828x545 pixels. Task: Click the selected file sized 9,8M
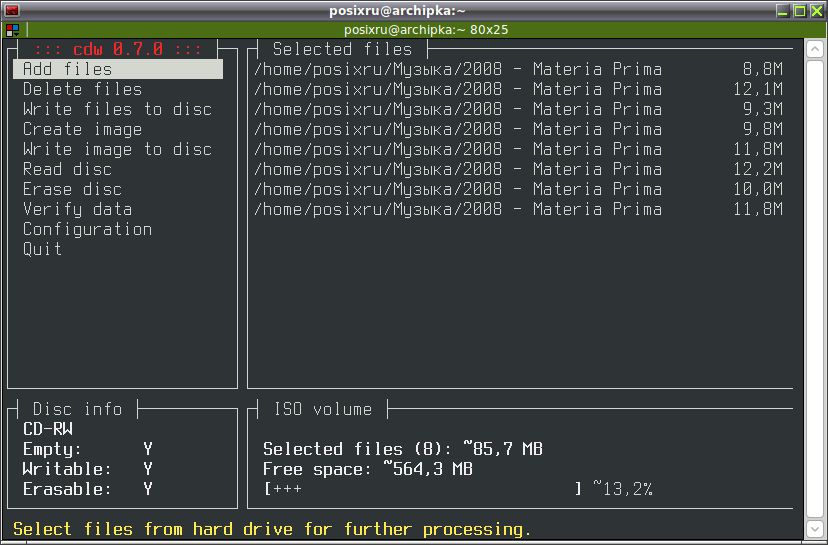pyautogui.click(x=518, y=129)
